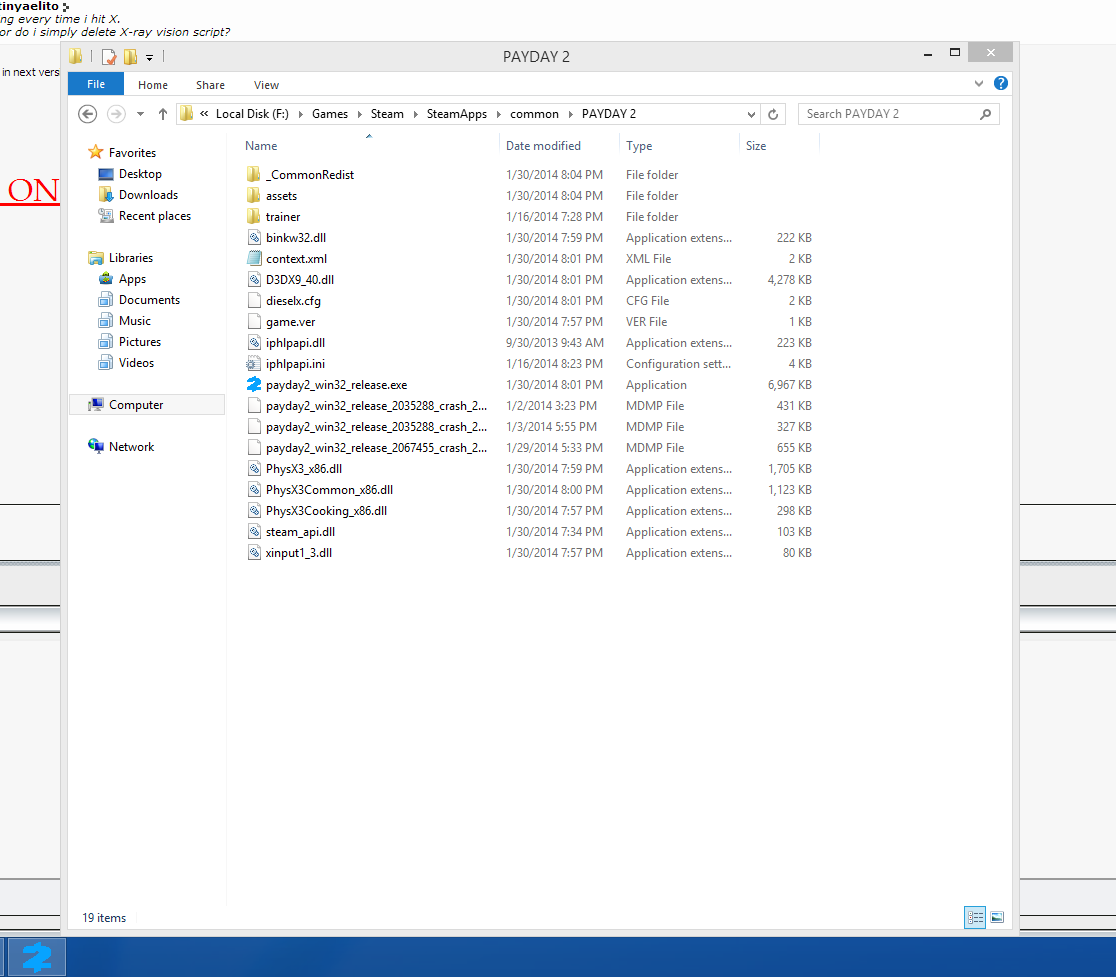Viewport: 1116px width, 977px height.
Task: Navigate to Local Disk (F:) breadcrumb
Action: 252,114
